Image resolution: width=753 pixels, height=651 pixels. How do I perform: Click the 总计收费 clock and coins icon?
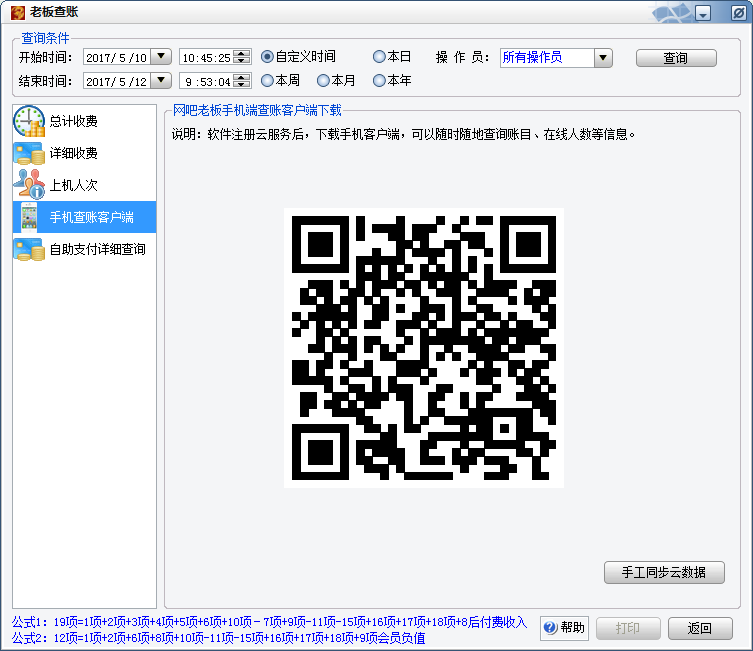[29, 121]
